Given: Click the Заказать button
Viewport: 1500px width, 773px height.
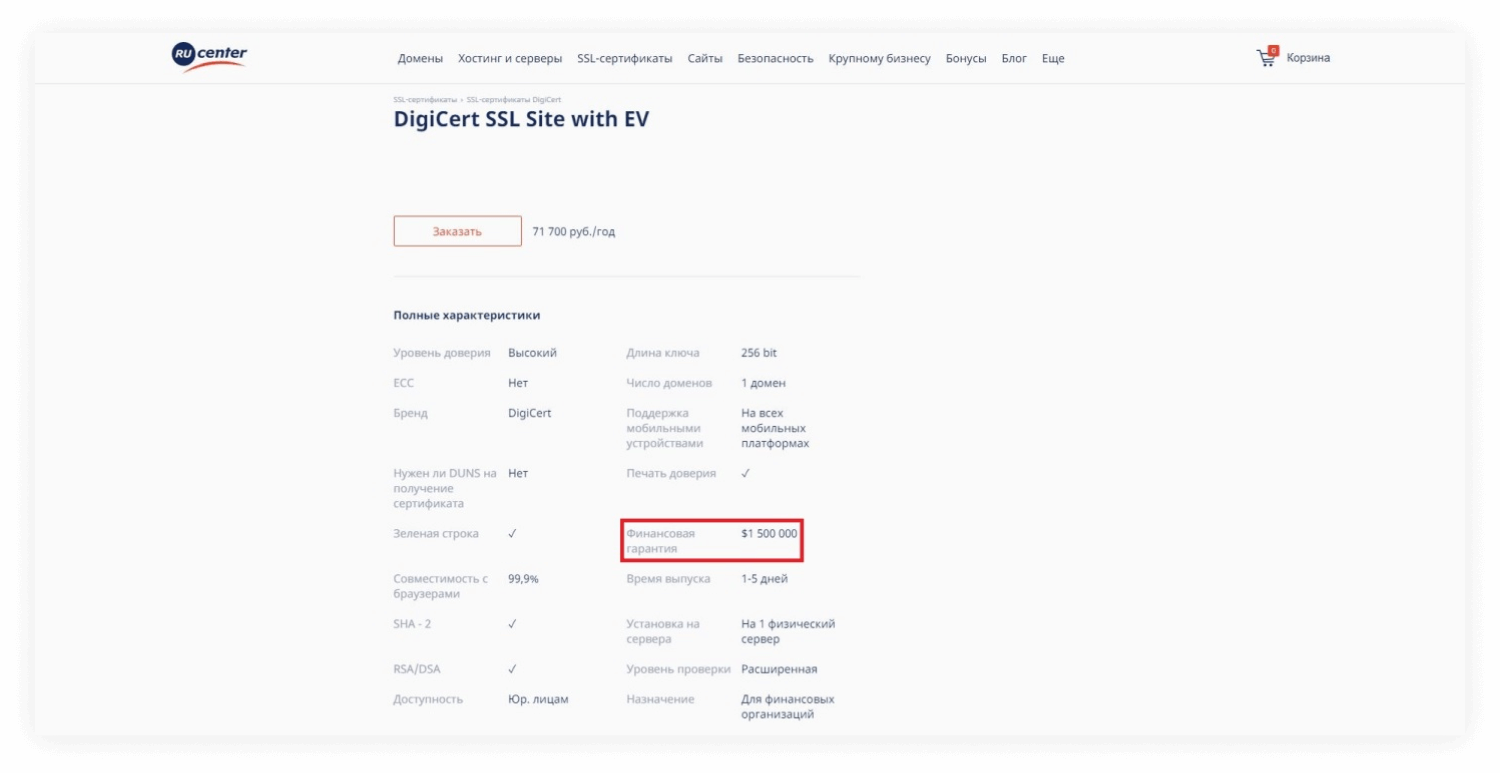Looking at the screenshot, I should pos(457,231).
